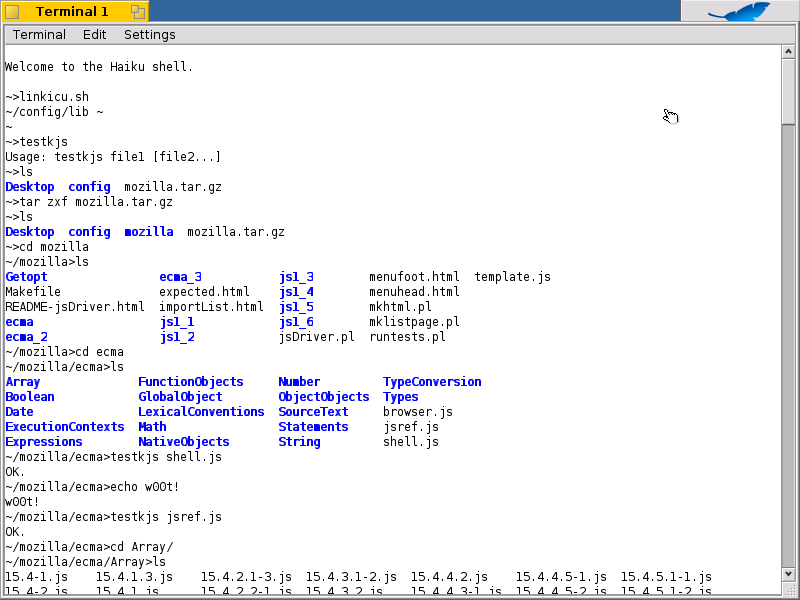Click the 'tar zxf mozilla.tar.gz' command
800x600 pixels.
(x=89, y=202)
